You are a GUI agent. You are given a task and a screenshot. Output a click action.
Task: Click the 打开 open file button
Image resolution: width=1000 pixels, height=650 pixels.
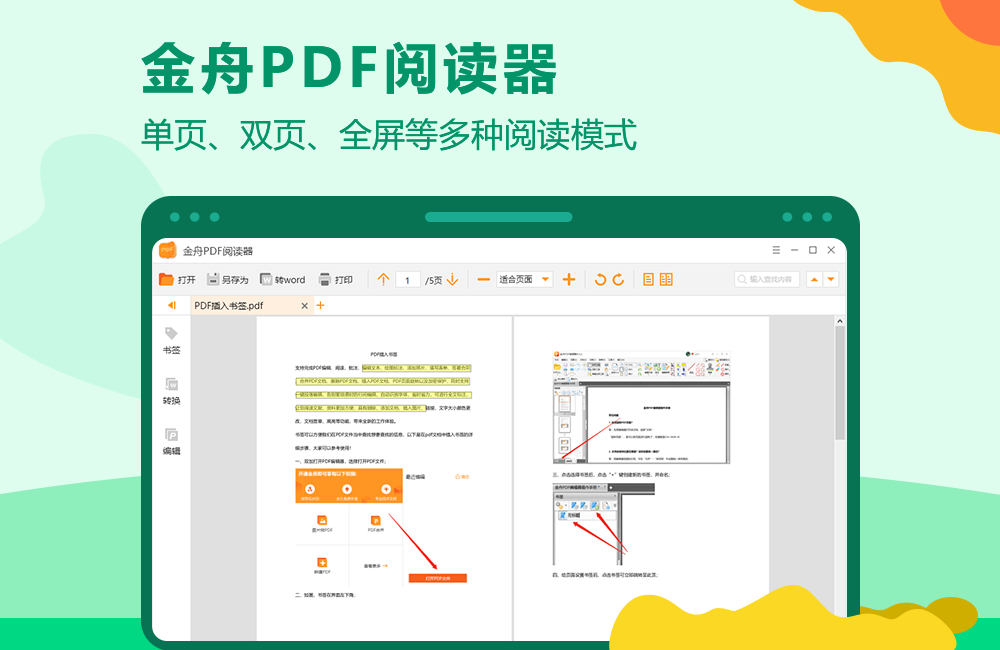(180, 279)
